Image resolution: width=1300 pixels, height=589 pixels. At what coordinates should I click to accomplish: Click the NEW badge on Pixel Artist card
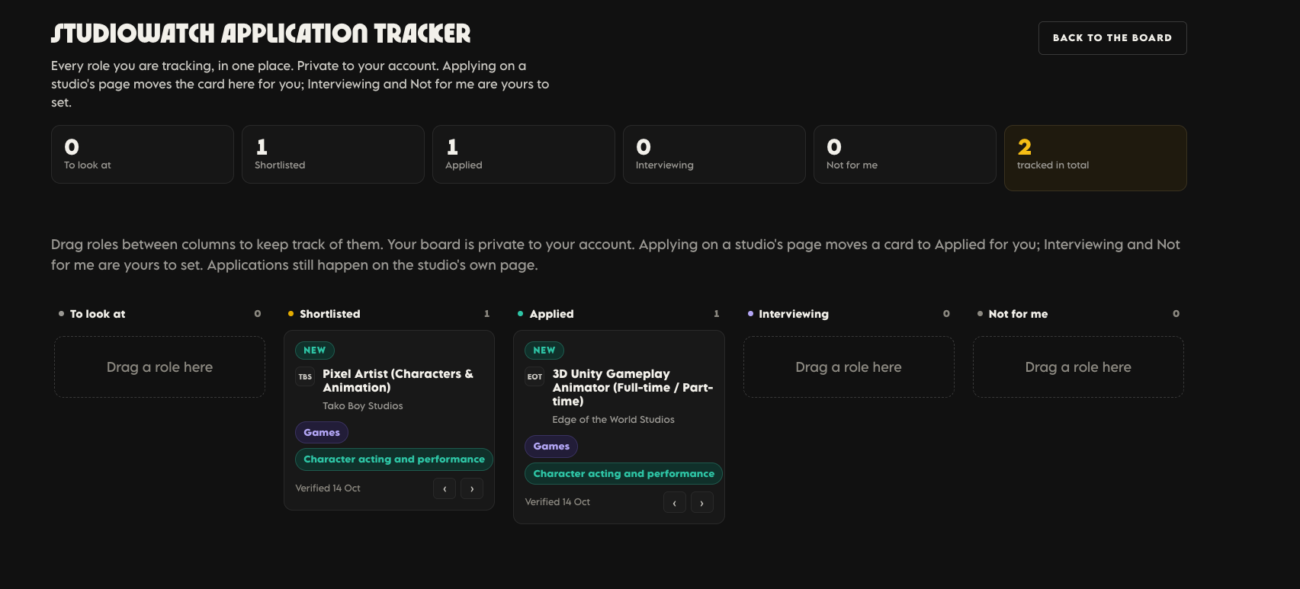coord(315,350)
